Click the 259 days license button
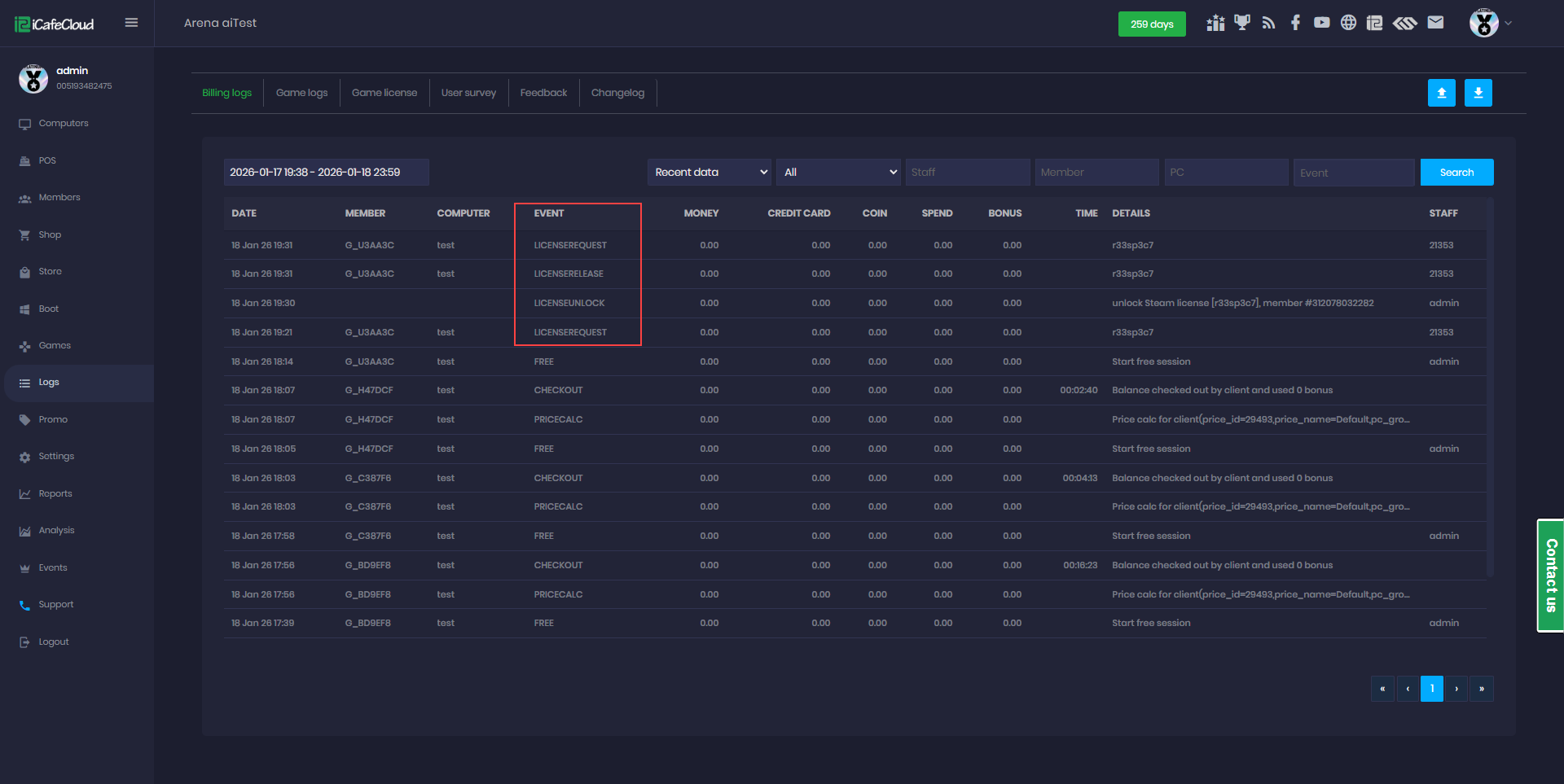The width and height of the screenshot is (1564, 784). [x=1151, y=24]
